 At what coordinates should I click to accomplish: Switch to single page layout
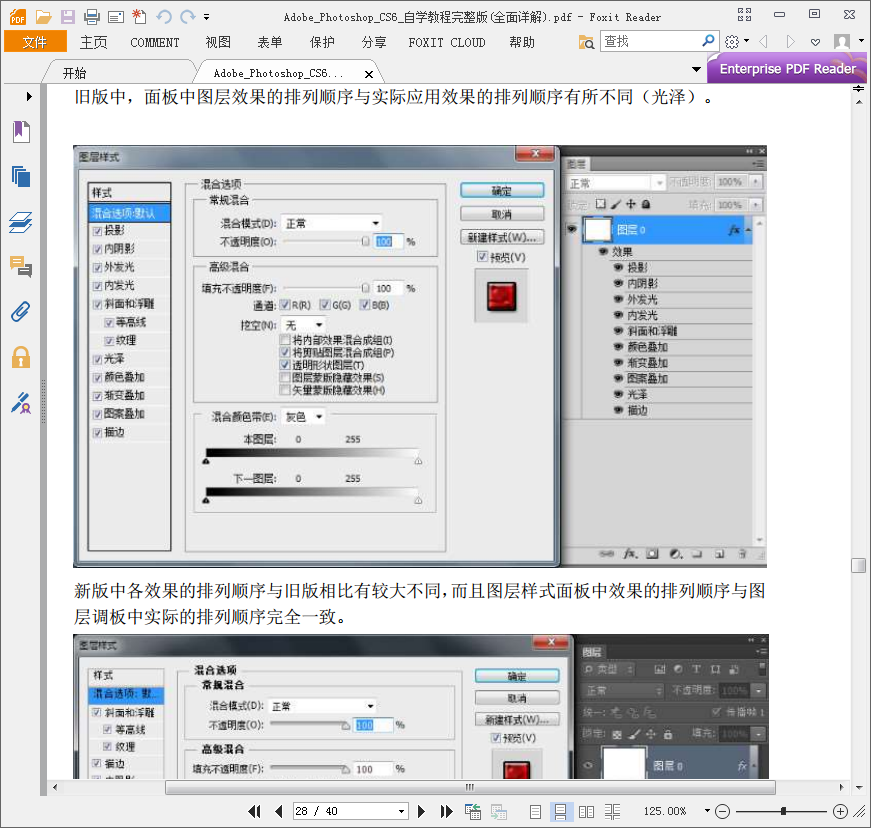coord(535,812)
